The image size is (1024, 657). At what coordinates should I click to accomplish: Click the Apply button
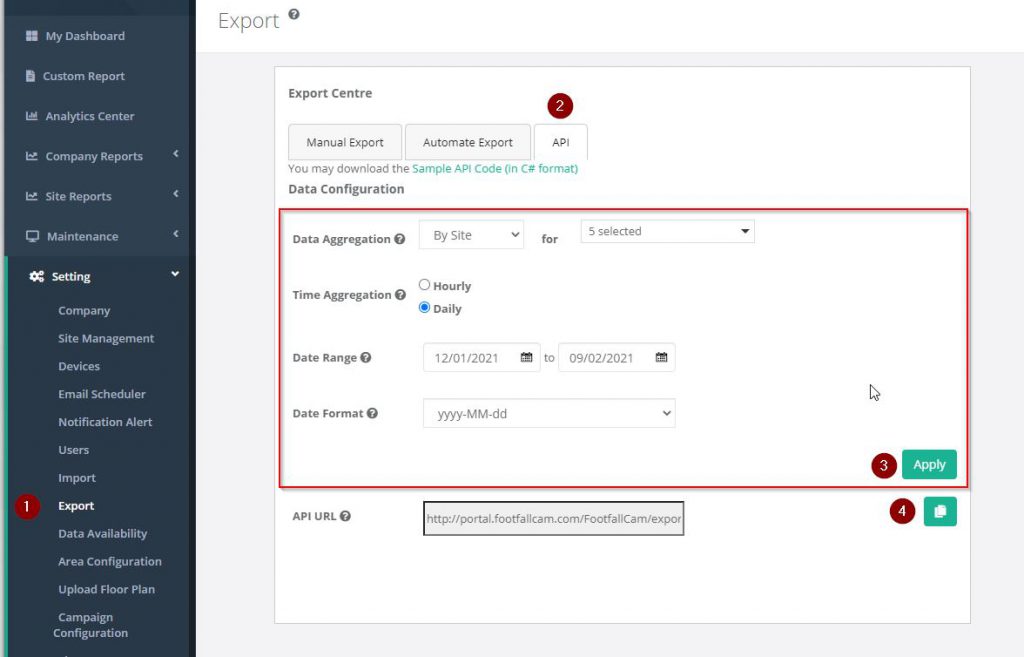(x=929, y=464)
